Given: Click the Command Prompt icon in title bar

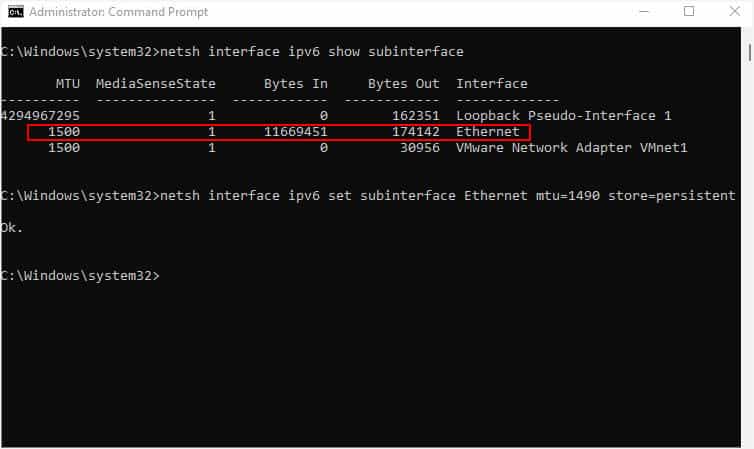Looking at the screenshot, I should [16, 12].
